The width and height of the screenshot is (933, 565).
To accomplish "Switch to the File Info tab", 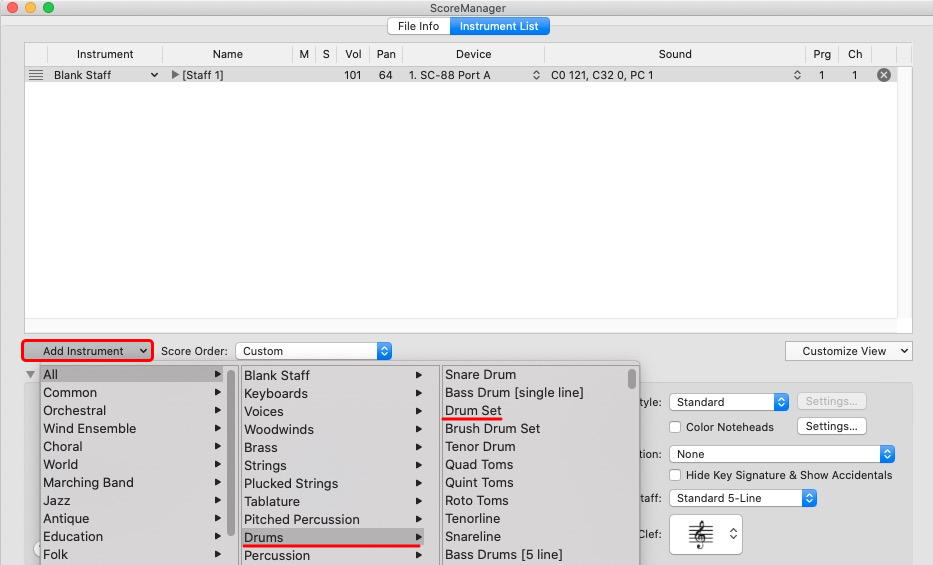I will click(418, 26).
